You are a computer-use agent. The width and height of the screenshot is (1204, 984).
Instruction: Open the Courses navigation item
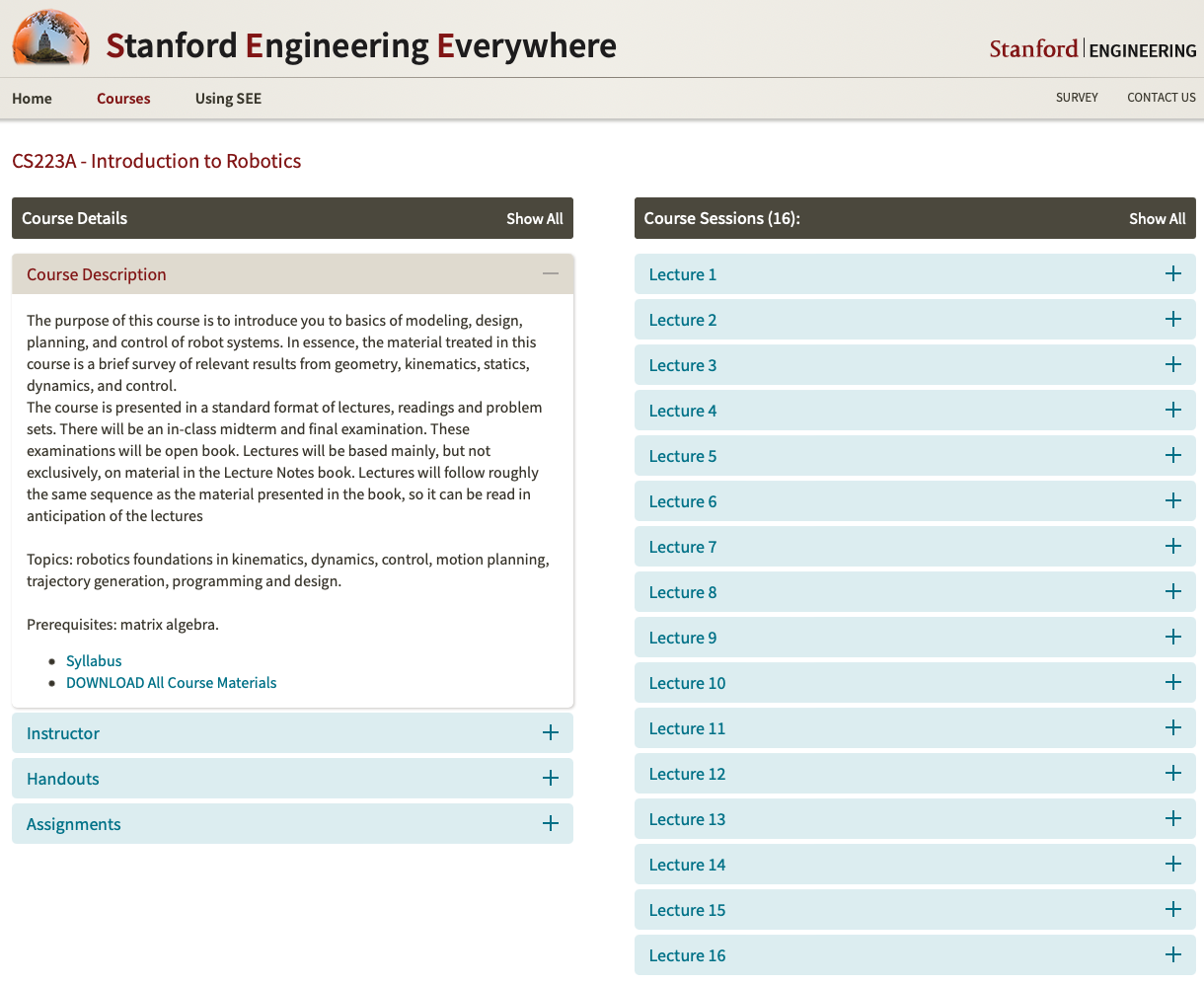pos(123,99)
